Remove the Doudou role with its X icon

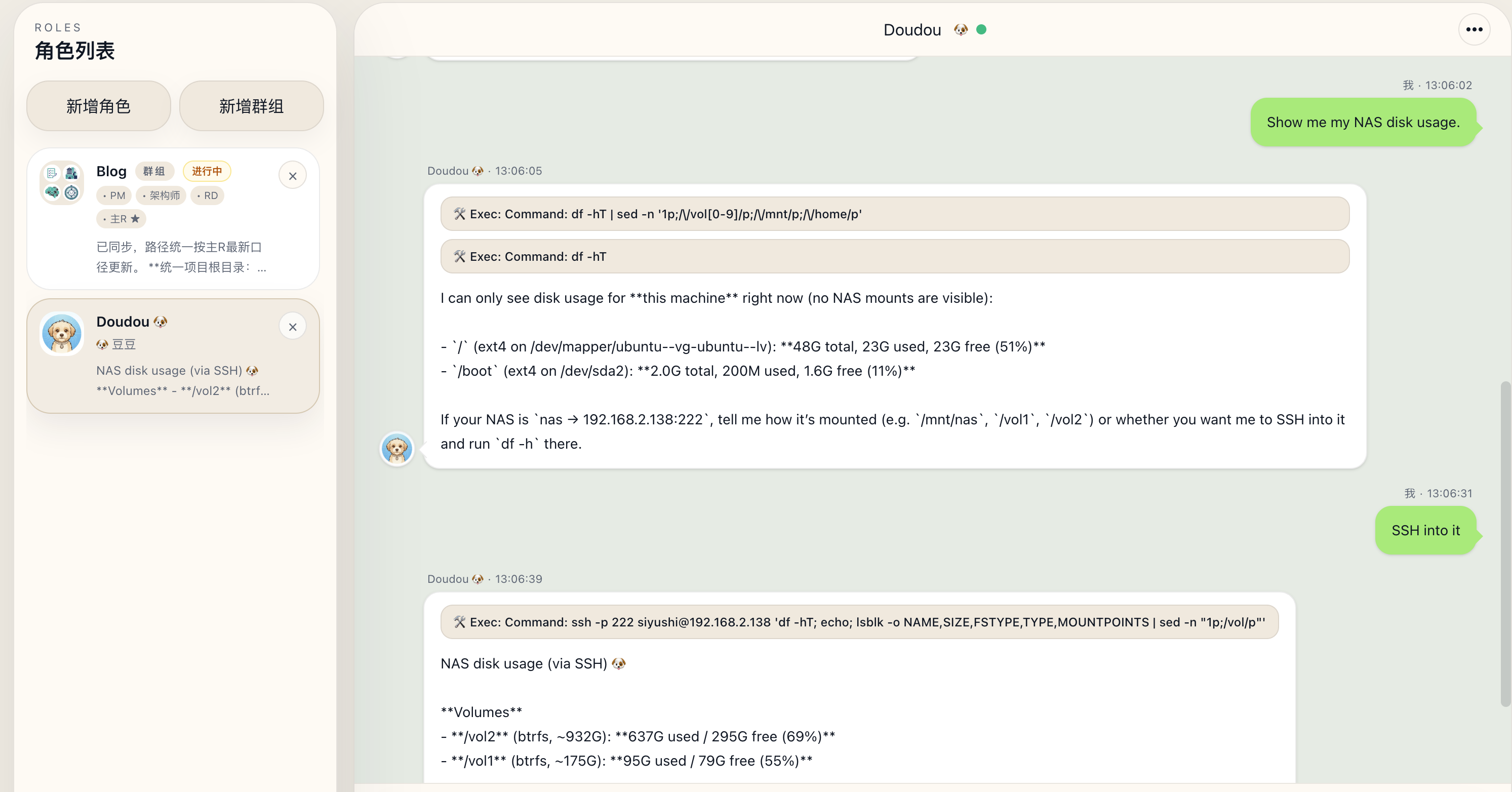292,327
